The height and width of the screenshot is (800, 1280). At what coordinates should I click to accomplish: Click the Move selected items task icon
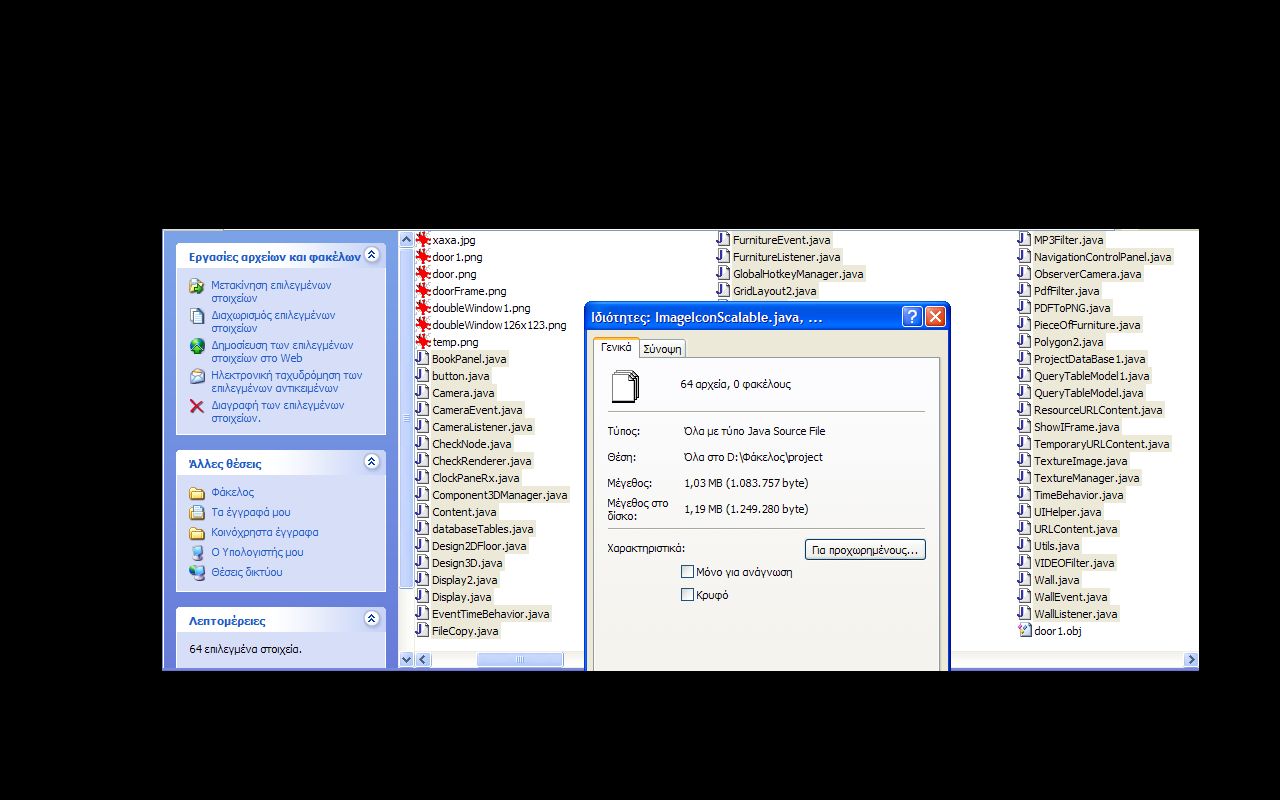(197, 286)
